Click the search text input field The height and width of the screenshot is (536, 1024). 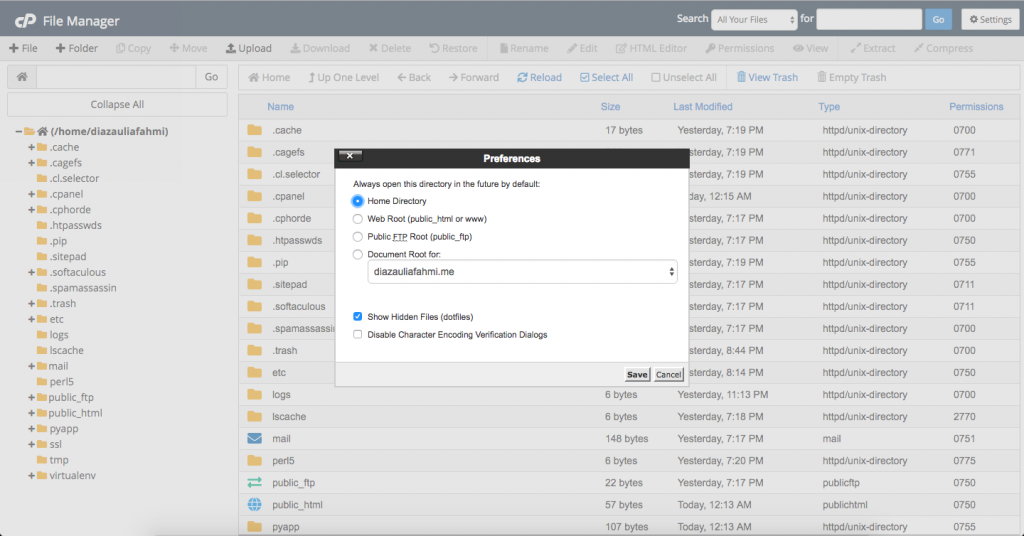(868, 19)
